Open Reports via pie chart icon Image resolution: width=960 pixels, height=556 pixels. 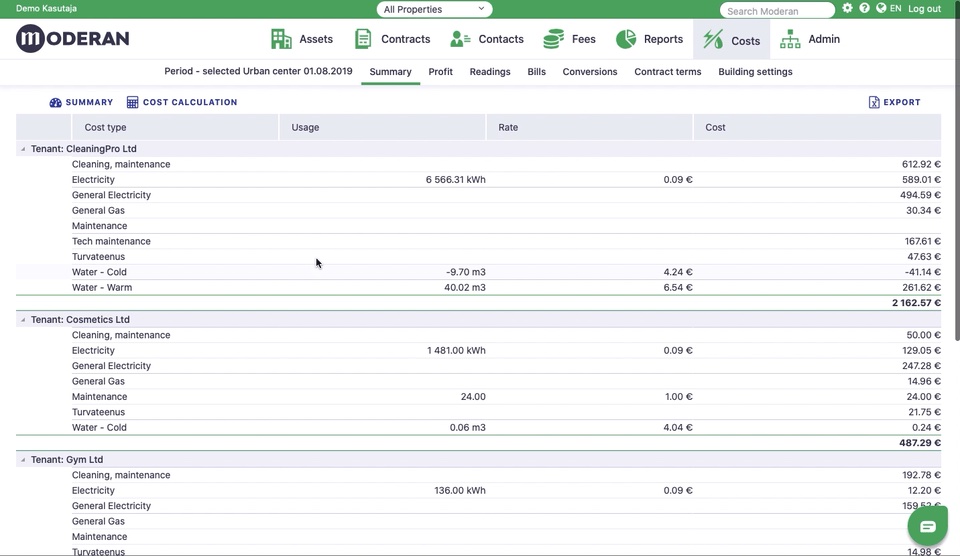coord(626,39)
